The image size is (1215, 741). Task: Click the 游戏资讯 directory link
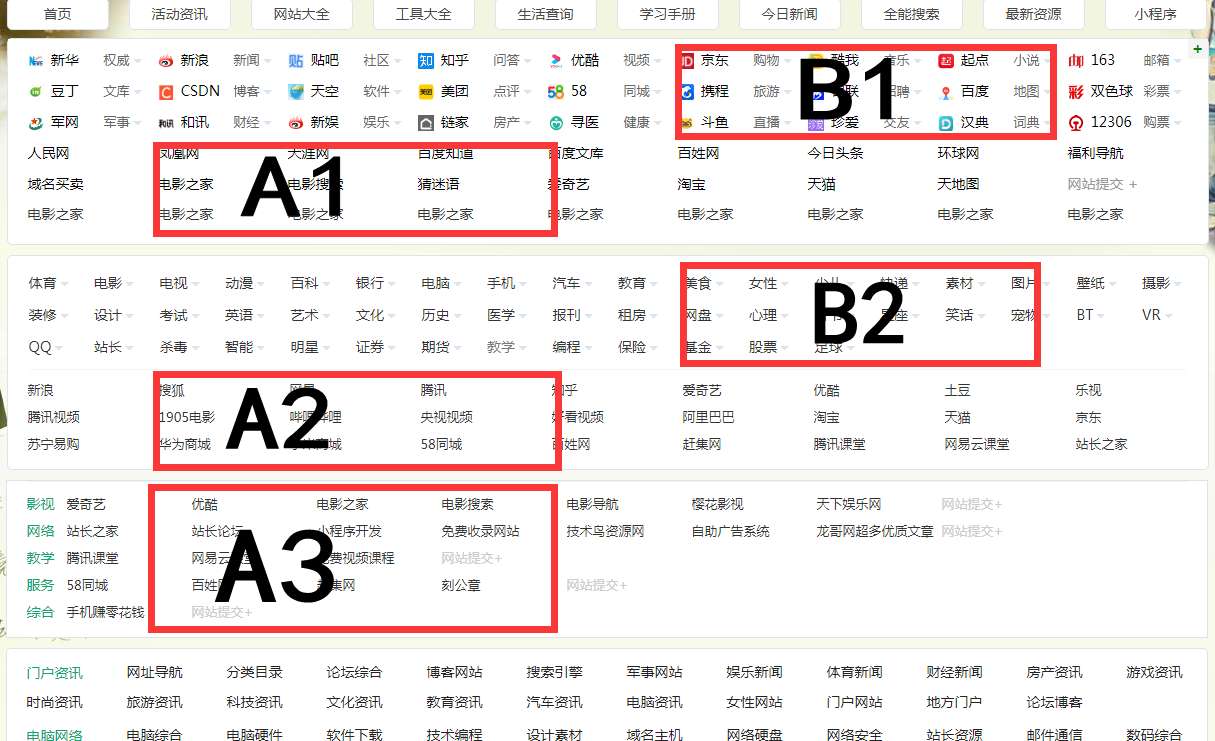click(1154, 673)
